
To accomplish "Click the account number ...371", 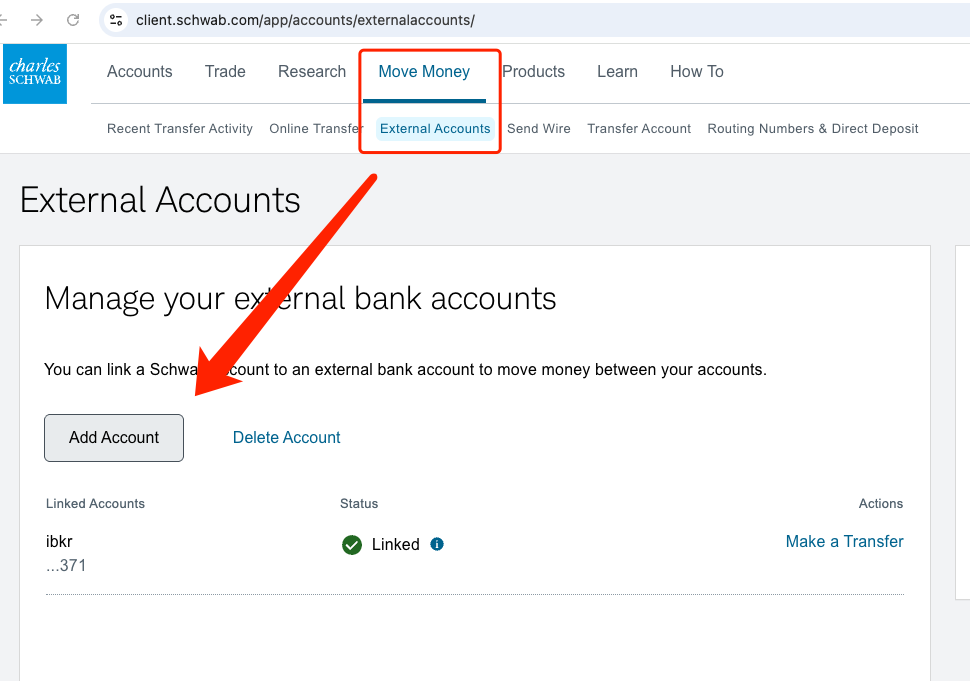I will click(66, 565).
